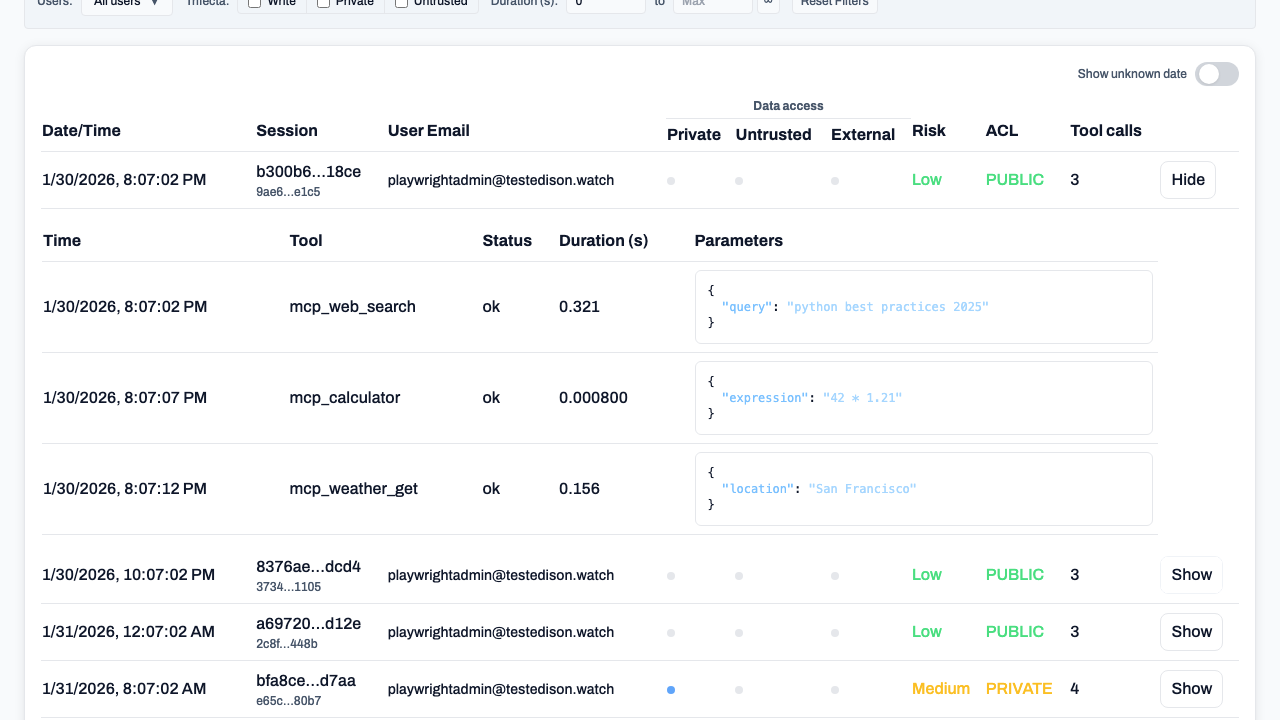Open the All users dropdown
1280x720 pixels.
pyautogui.click(x=126, y=3)
